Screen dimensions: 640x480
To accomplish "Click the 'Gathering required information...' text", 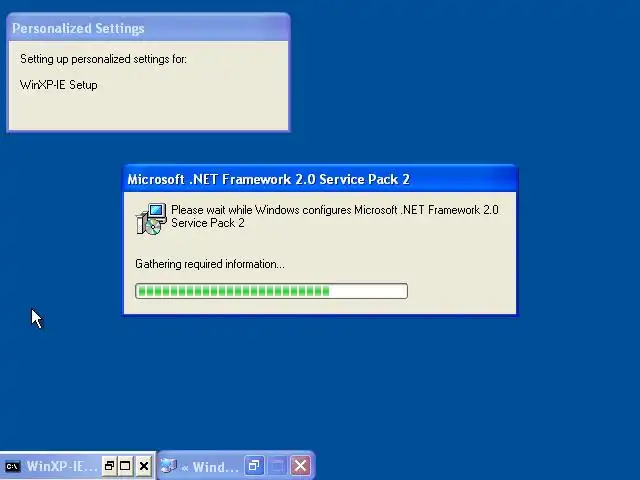I will pyautogui.click(x=210, y=264).
